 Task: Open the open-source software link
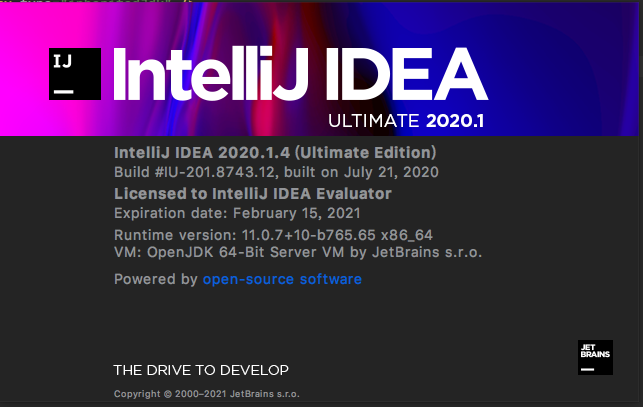(282, 279)
